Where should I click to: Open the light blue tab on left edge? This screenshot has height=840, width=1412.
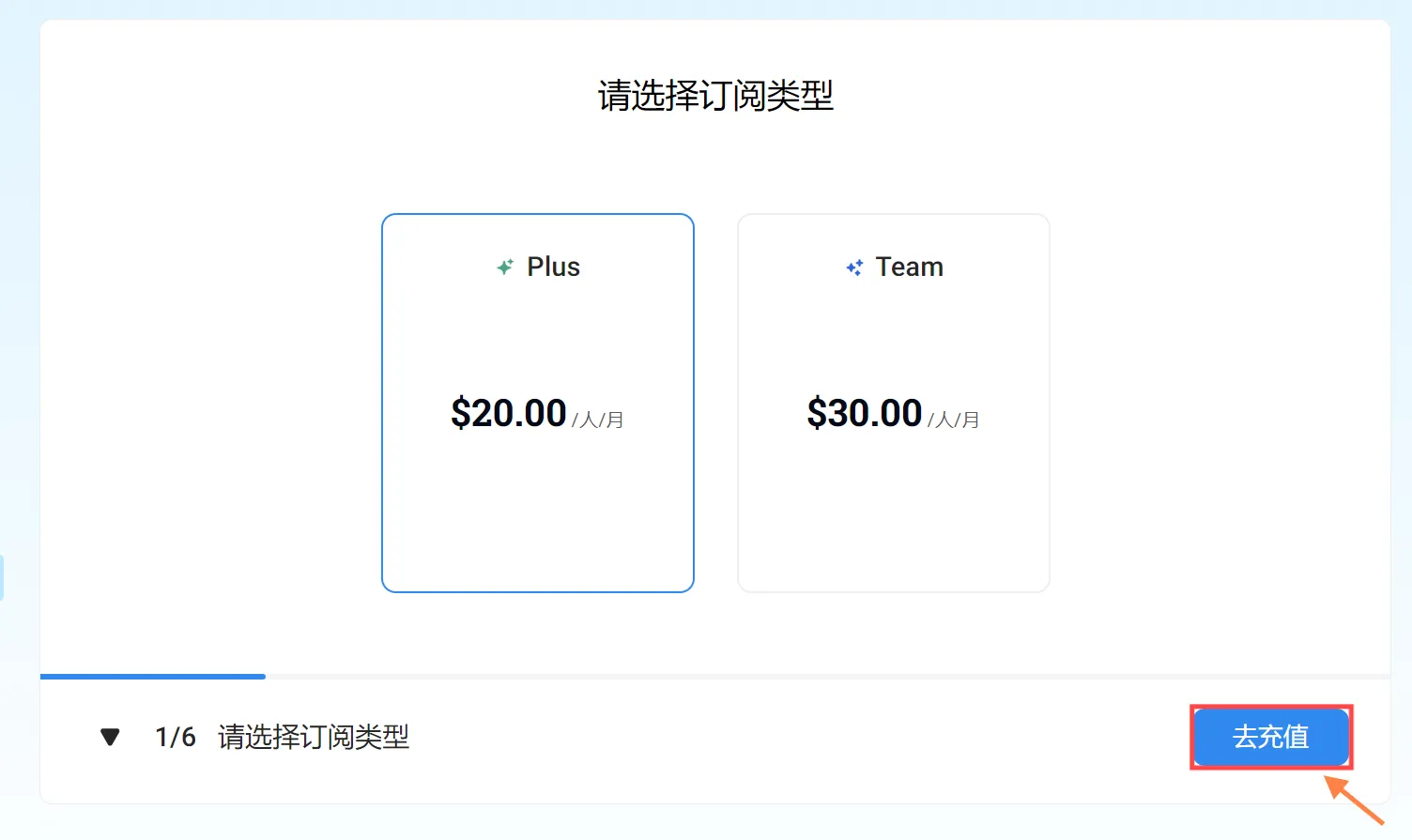(2, 577)
